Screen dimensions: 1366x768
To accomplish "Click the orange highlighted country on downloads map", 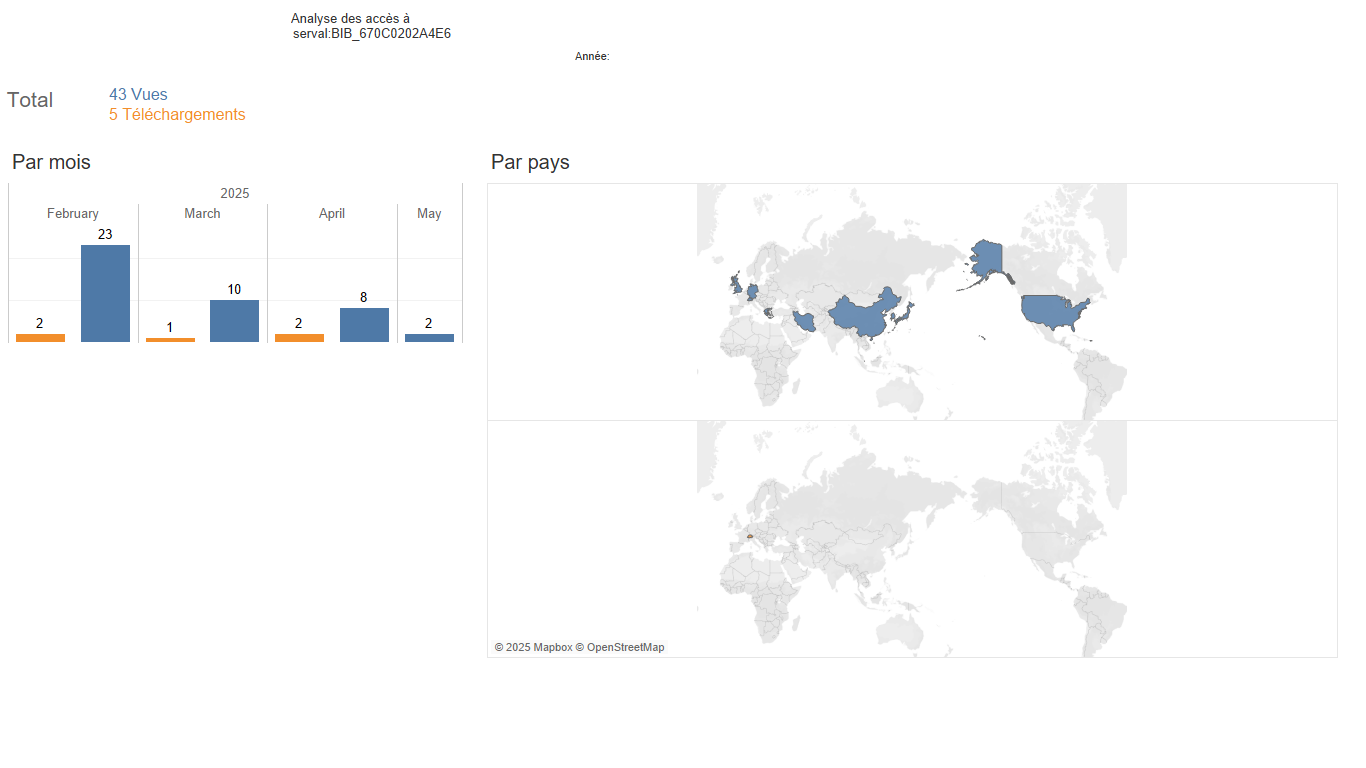I will (749, 536).
